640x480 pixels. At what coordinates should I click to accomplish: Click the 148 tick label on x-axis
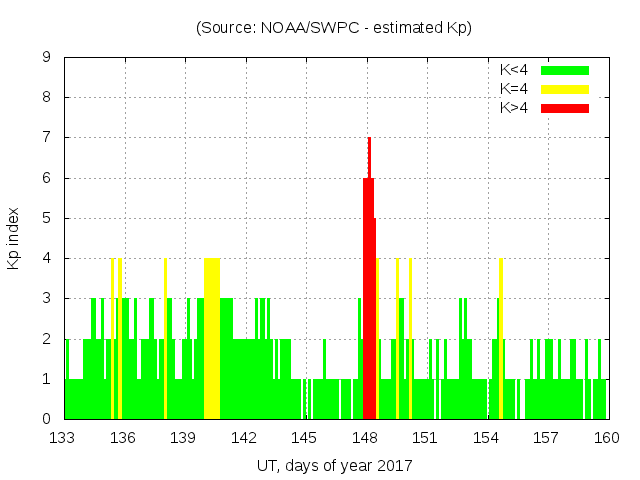pyautogui.click(x=365, y=438)
